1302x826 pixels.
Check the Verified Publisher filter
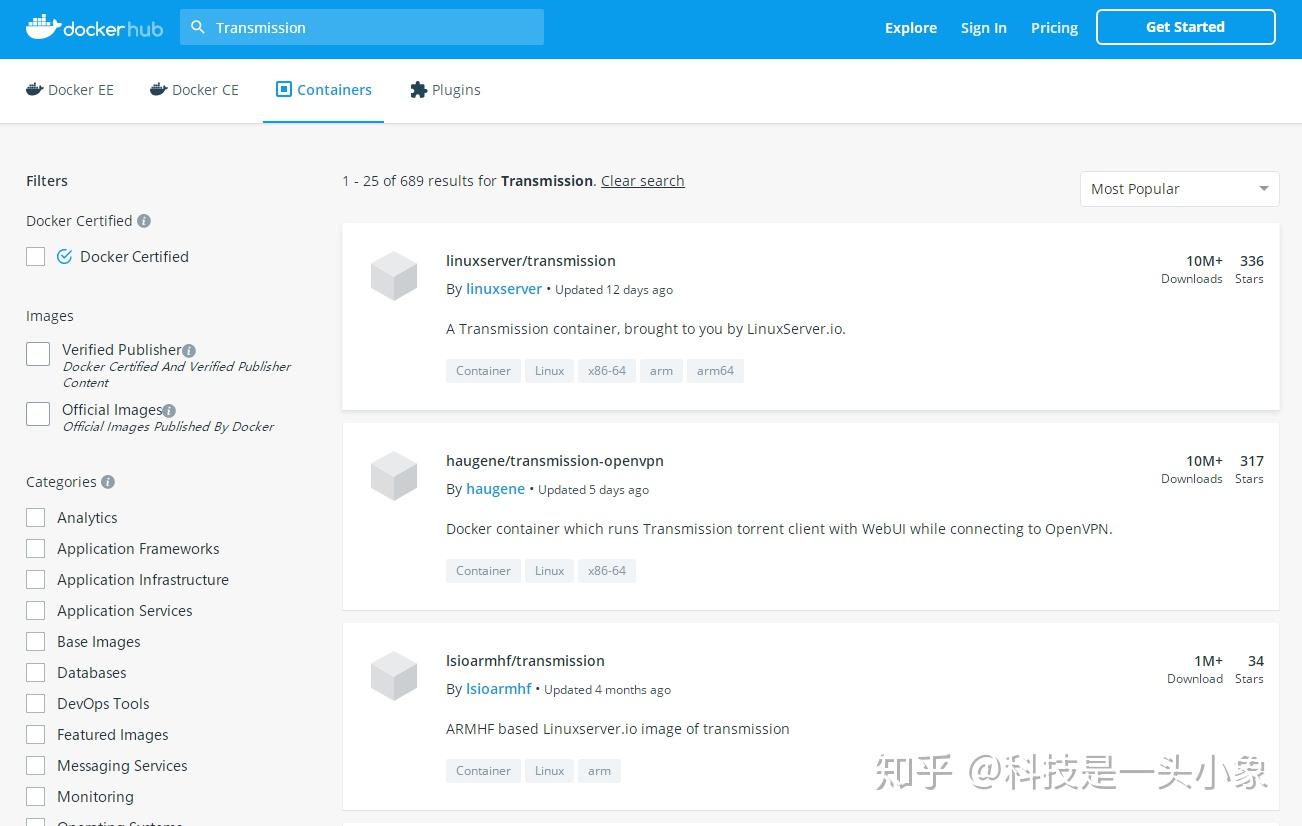click(37, 353)
